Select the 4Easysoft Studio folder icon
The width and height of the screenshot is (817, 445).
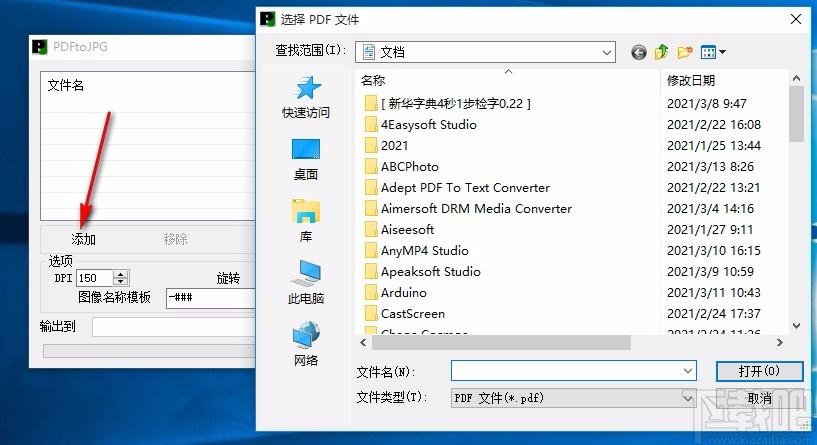(371, 125)
